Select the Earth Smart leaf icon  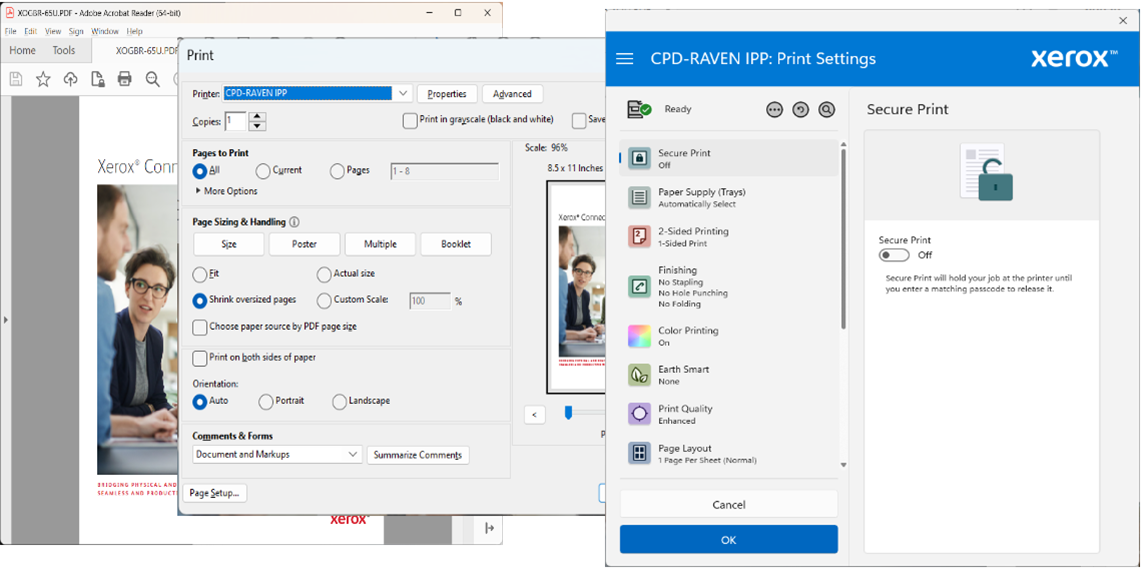[x=639, y=375]
